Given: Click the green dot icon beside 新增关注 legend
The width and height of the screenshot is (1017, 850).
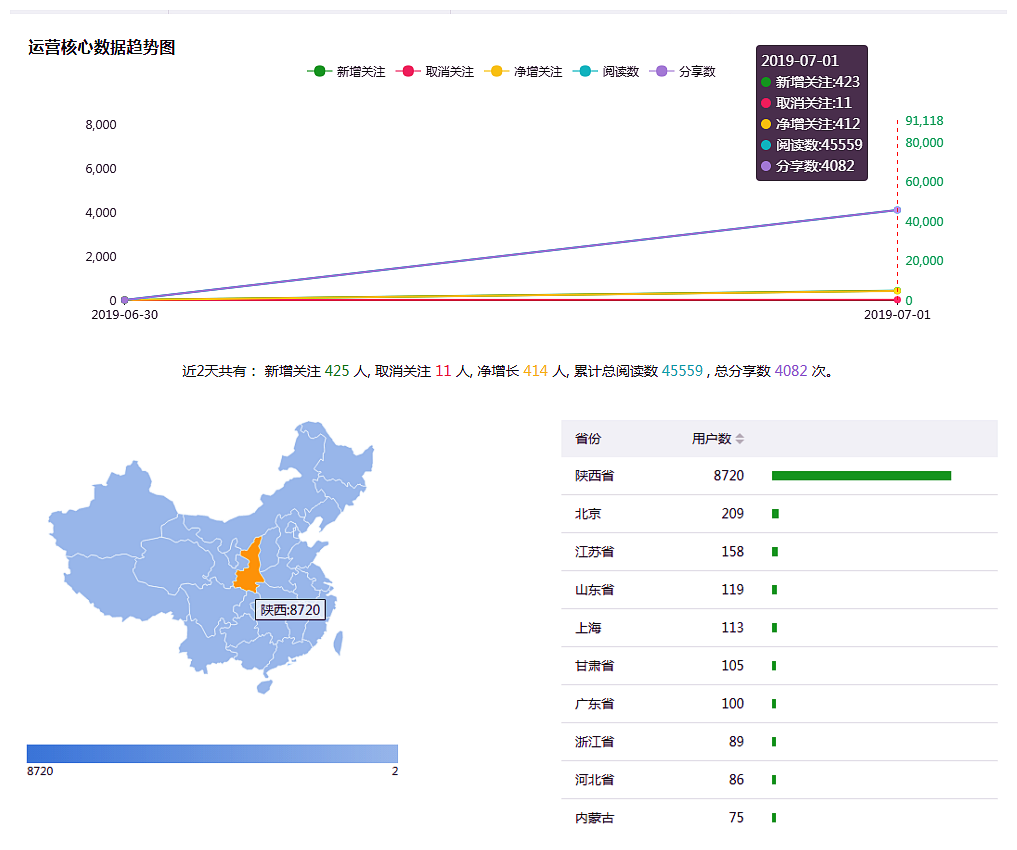Looking at the screenshot, I should (x=318, y=71).
